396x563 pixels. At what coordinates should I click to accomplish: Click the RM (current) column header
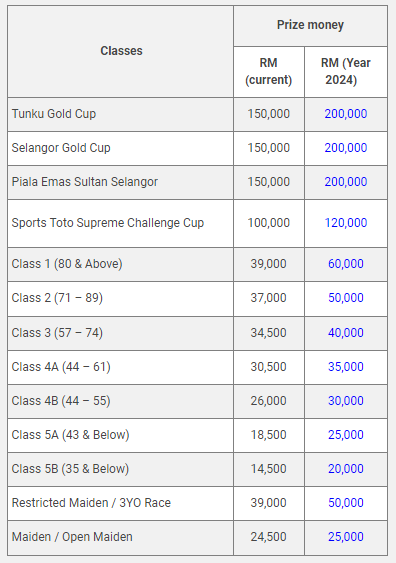tap(269, 71)
